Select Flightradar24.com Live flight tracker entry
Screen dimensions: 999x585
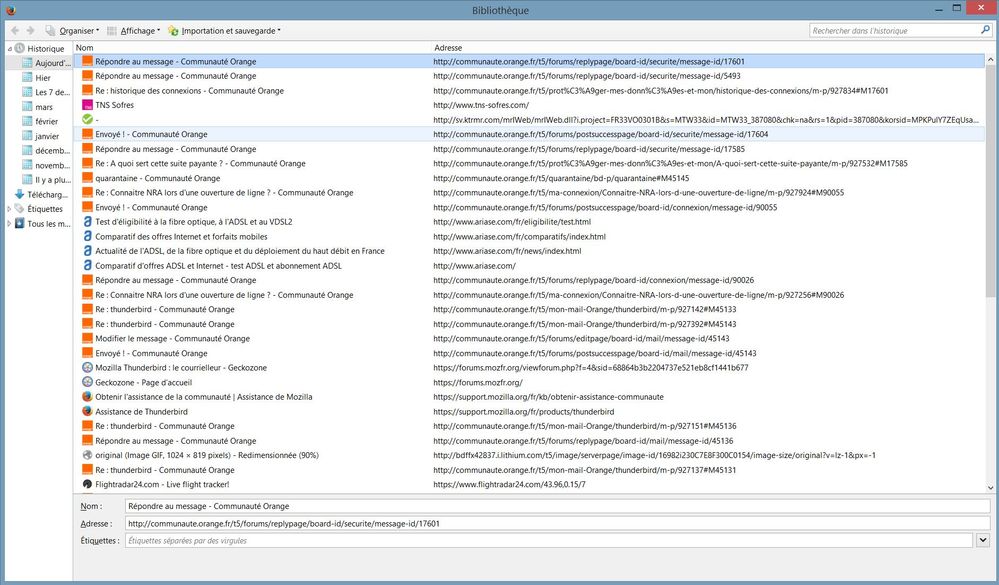[x=529, y=484]
